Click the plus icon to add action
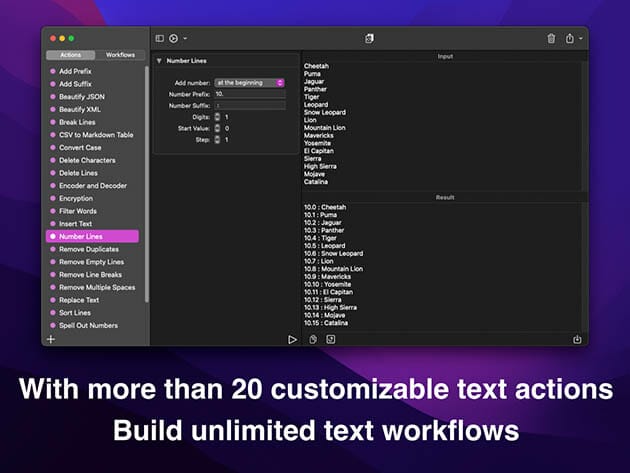The width and height of the screenshot is (630, 473). (51, 339)
